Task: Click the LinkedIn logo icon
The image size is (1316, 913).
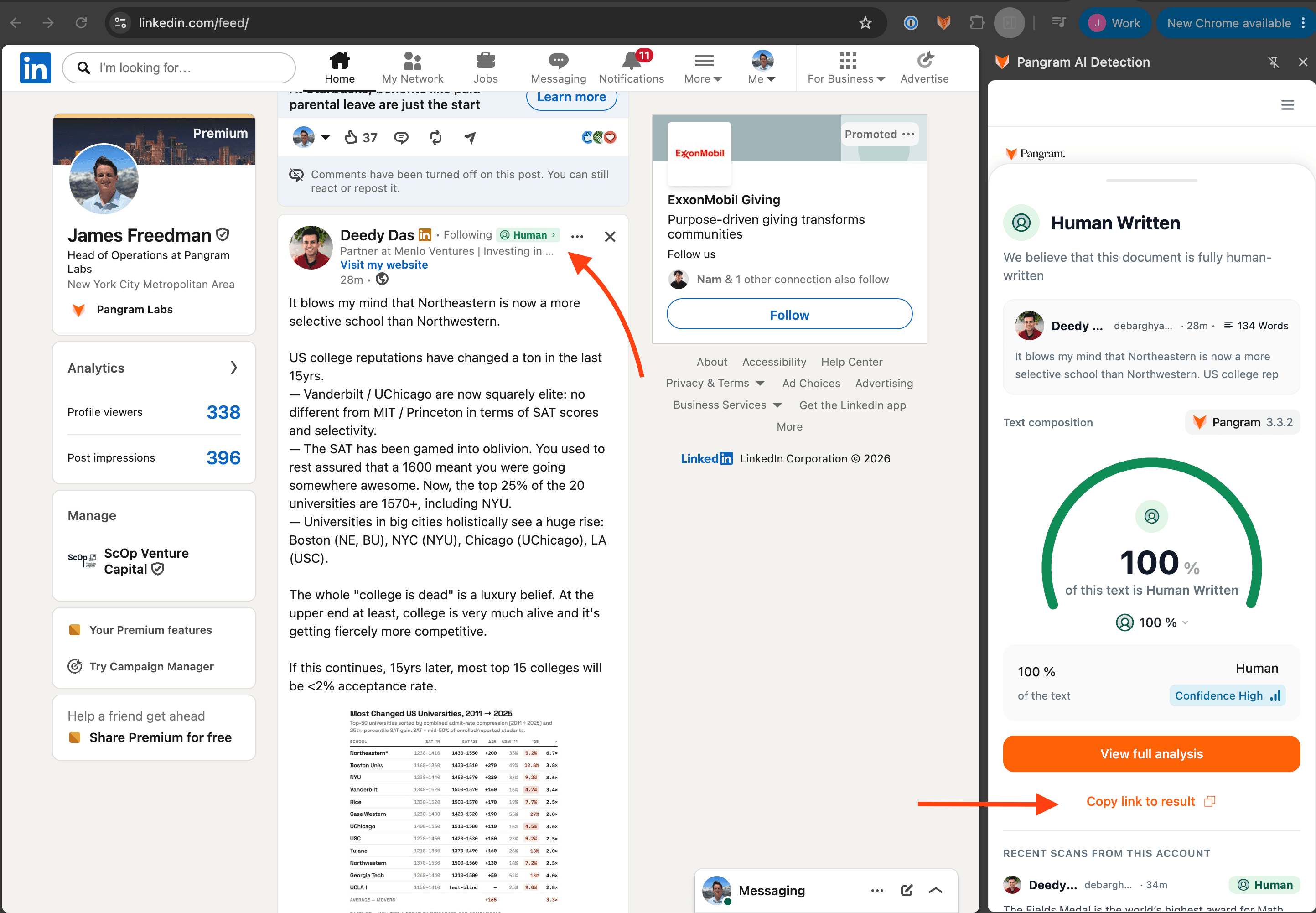Action: tap(36, 68)
